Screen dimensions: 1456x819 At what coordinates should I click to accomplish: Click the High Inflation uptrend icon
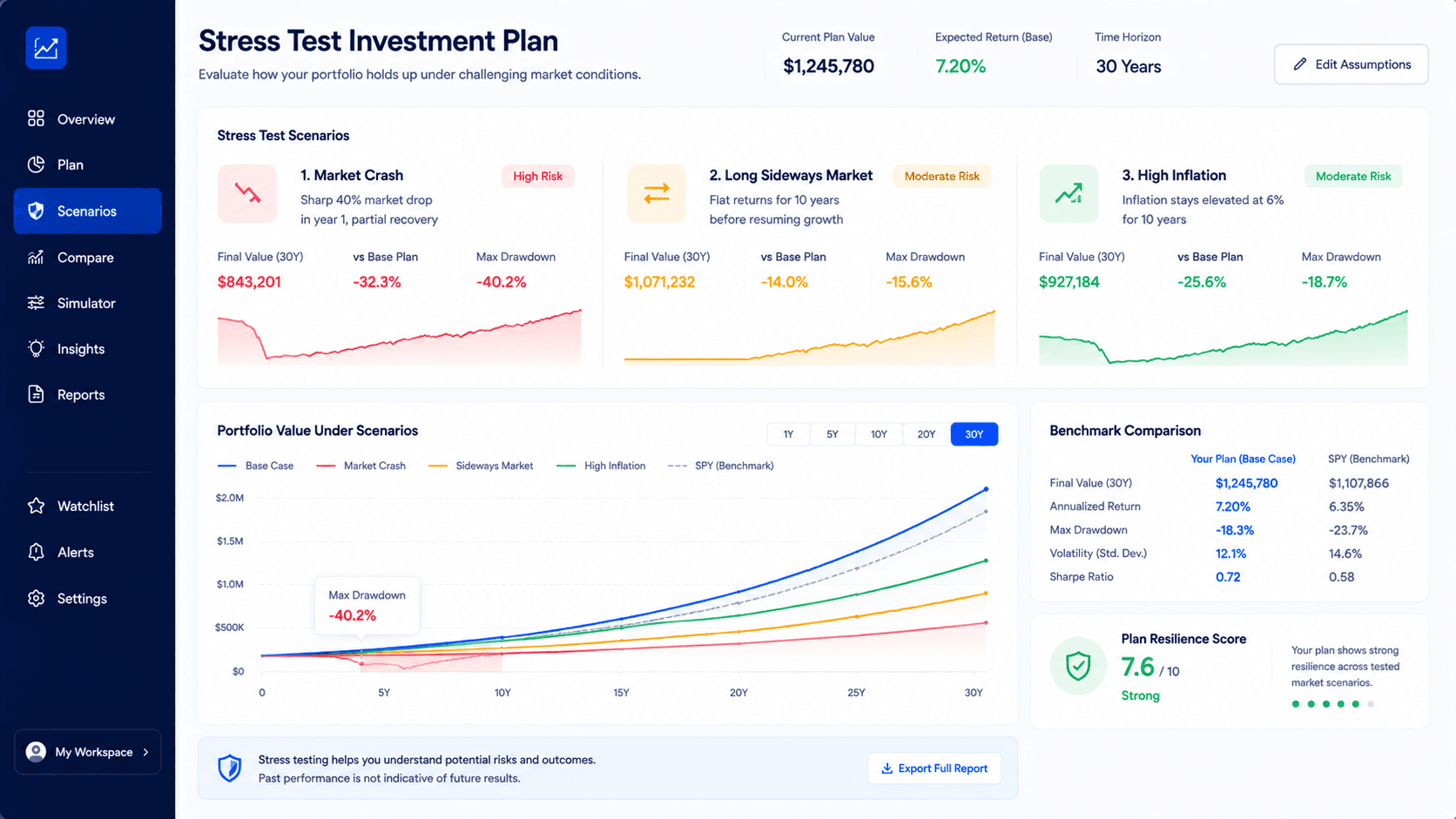1068,193
